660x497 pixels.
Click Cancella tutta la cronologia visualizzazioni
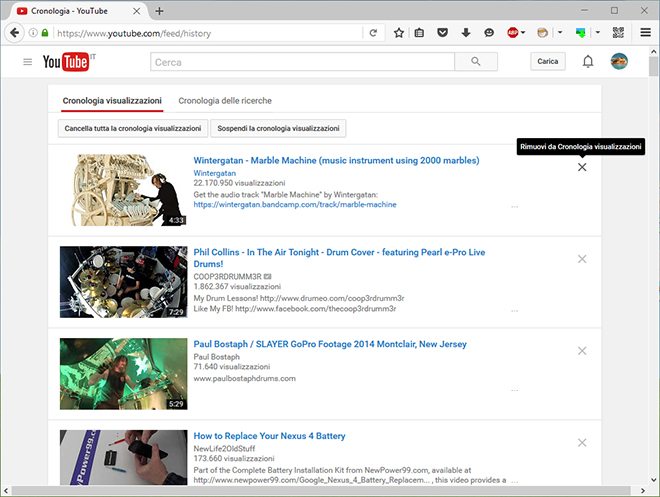(133, 129)
